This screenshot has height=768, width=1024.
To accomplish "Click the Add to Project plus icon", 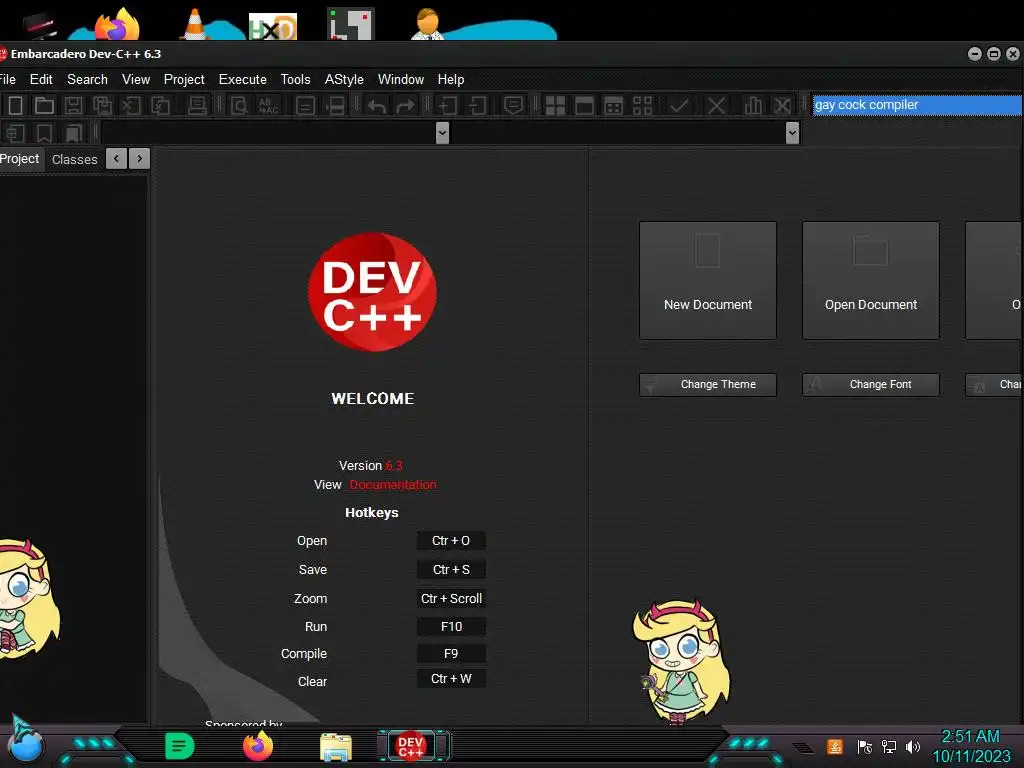I will pyautogui.click(x=447, y=105).
